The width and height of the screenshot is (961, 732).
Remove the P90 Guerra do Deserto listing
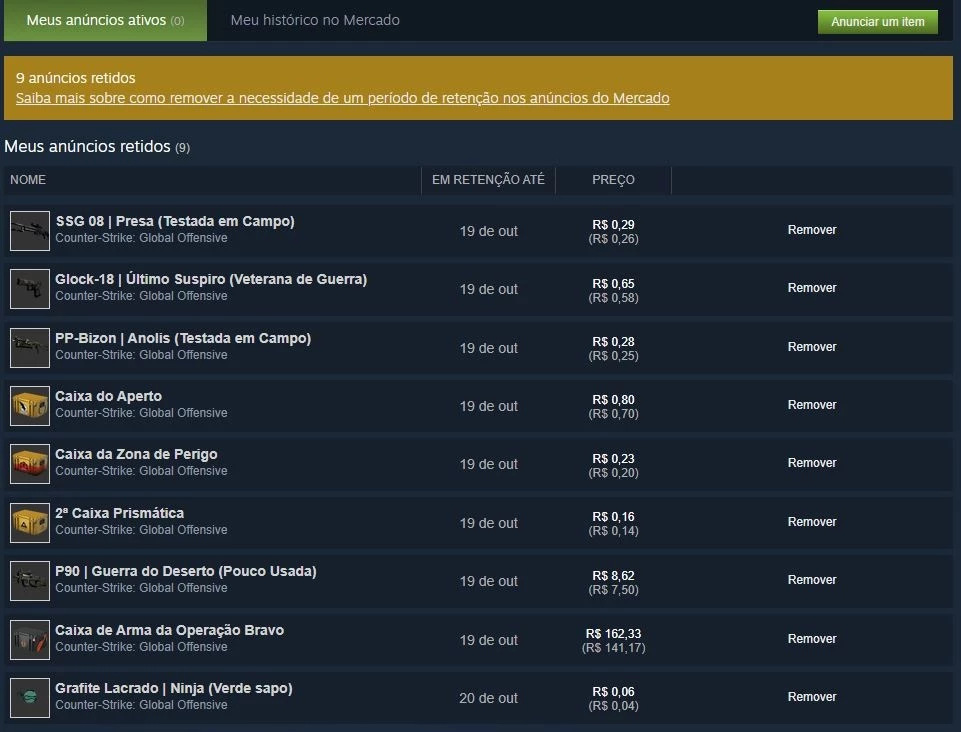[x=811, y=579]
